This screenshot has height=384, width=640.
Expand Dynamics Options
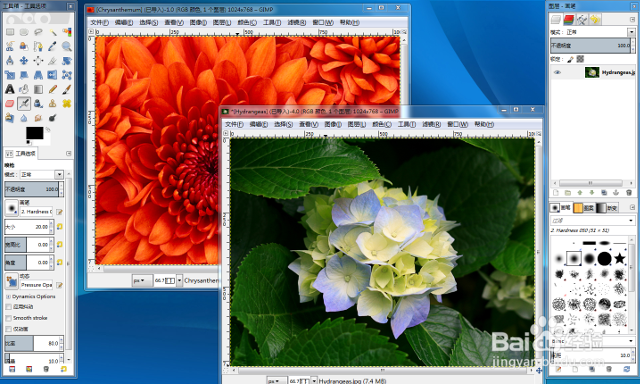click(8, 297)
